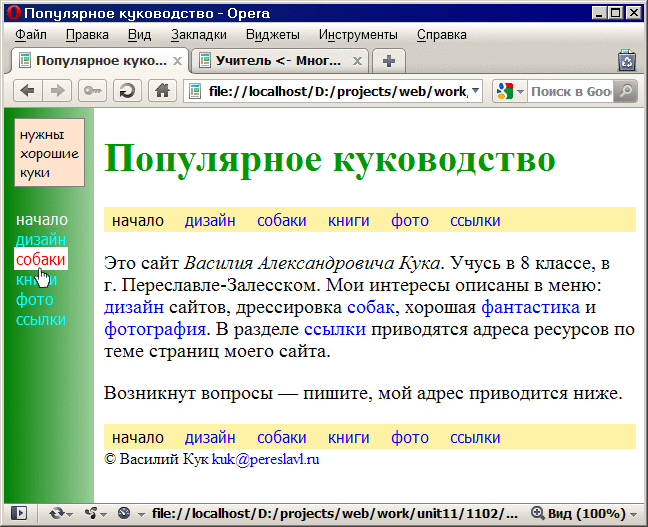This screenshot has width=648, height=527.
Task: Click the Back navigation arrow
Action: (x=28, y=91)
